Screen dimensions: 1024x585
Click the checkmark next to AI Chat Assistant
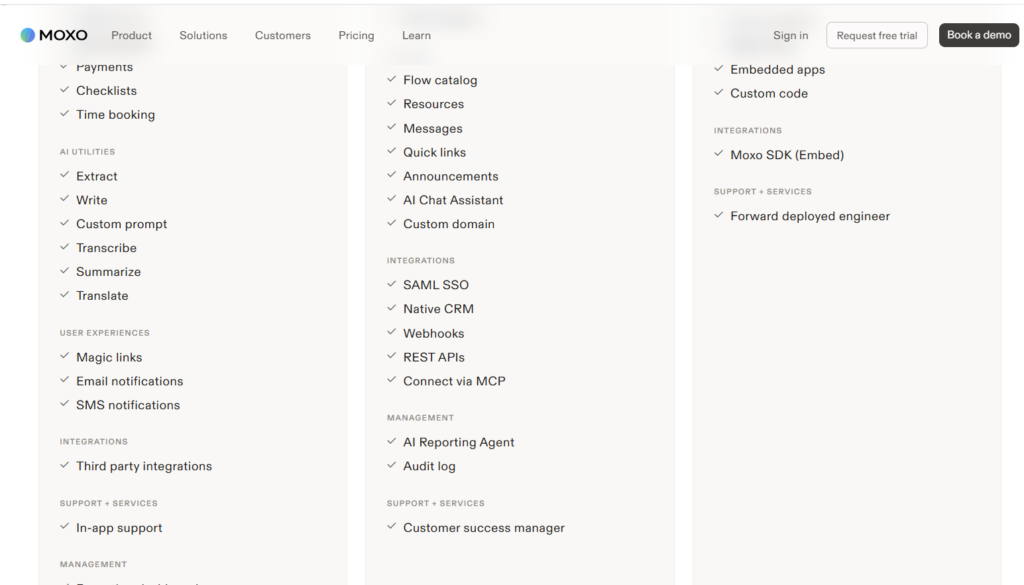tap(392, 199)
